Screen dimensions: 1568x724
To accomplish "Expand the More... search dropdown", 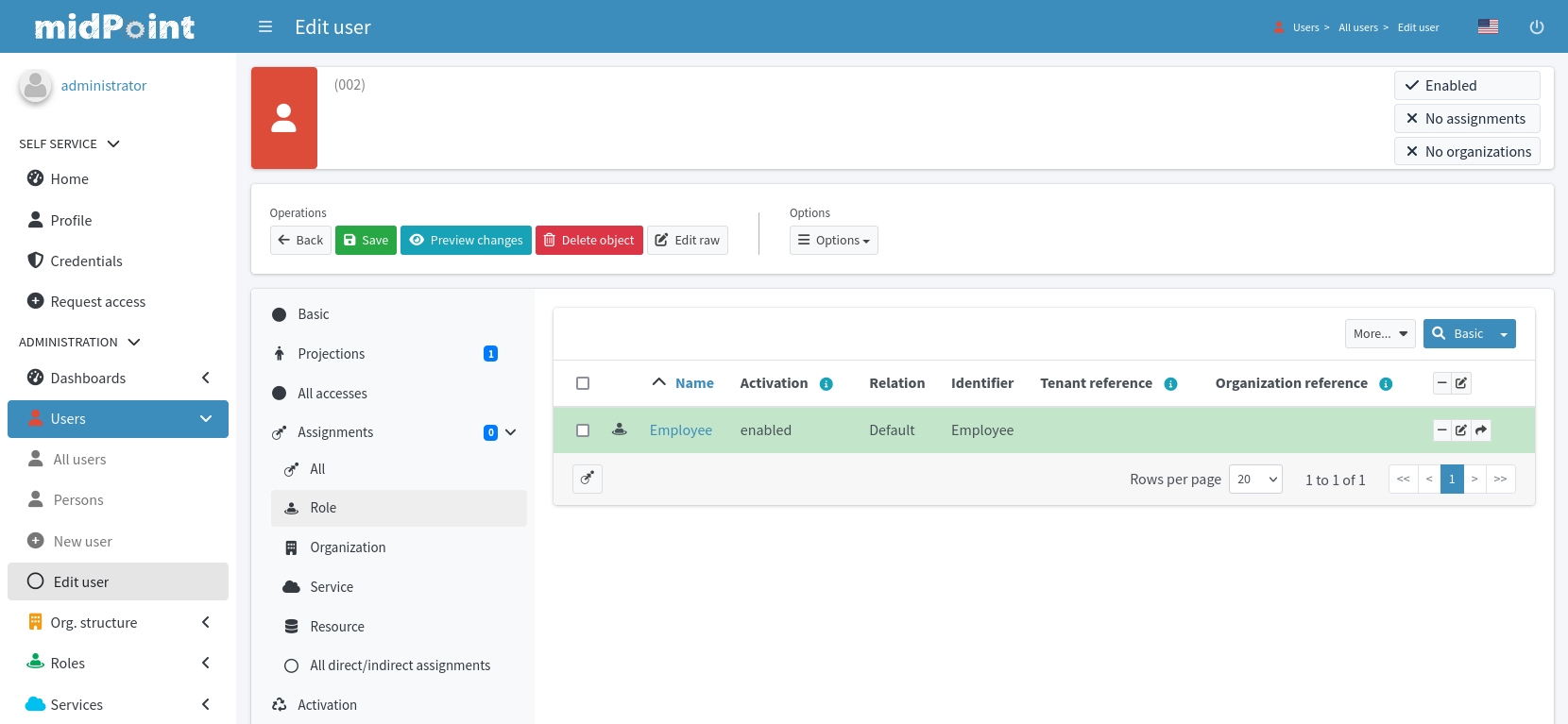I will tap(1379, 334).
